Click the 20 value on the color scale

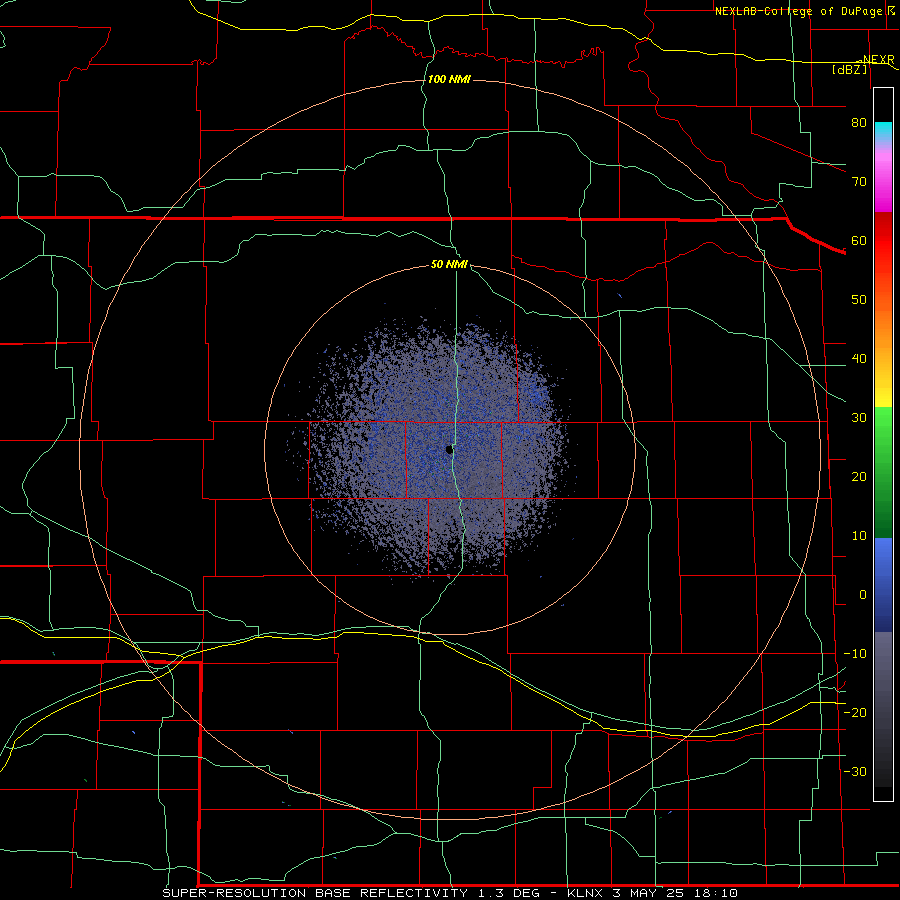[859, 476]
